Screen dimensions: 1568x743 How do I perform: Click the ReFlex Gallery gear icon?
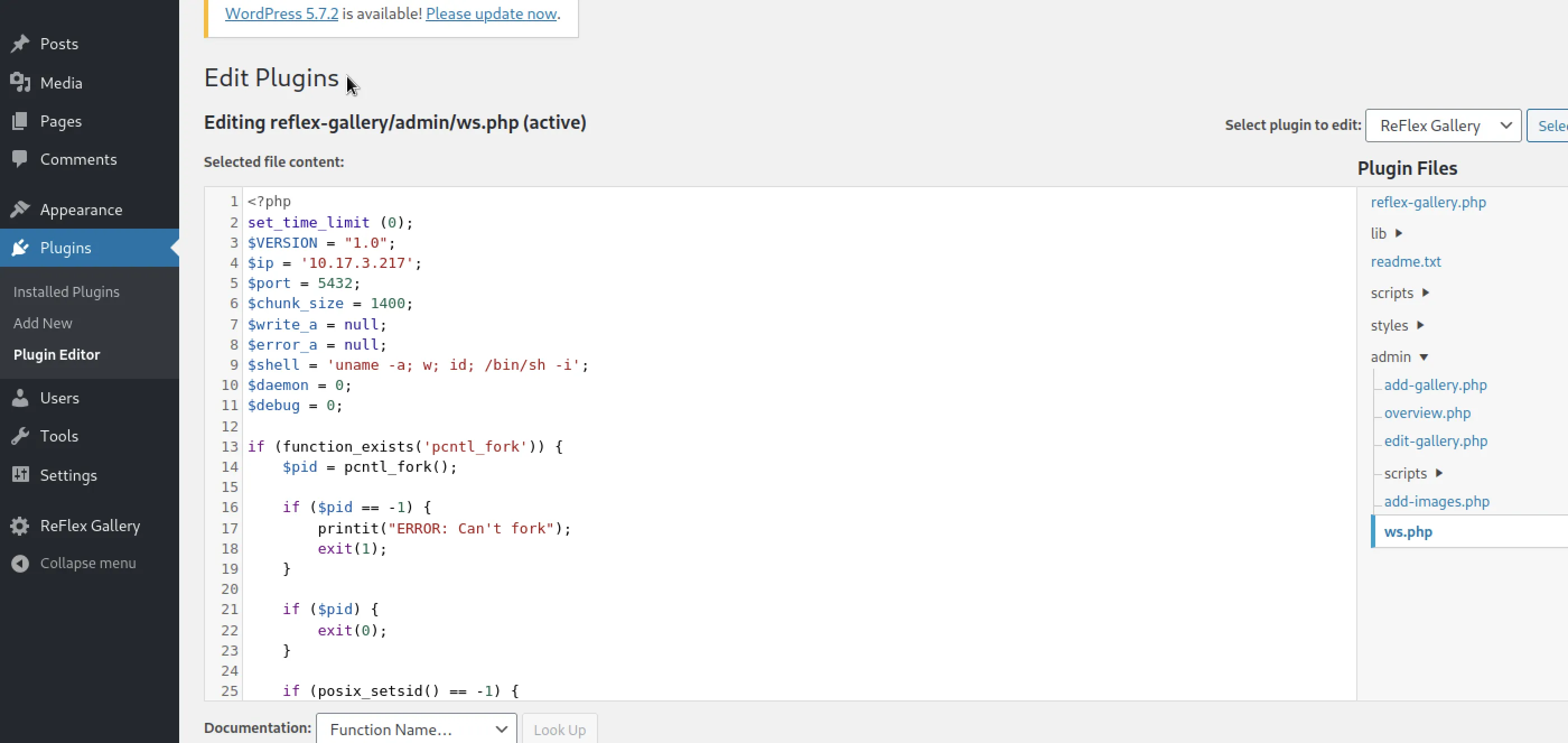(x=20, y=526)
